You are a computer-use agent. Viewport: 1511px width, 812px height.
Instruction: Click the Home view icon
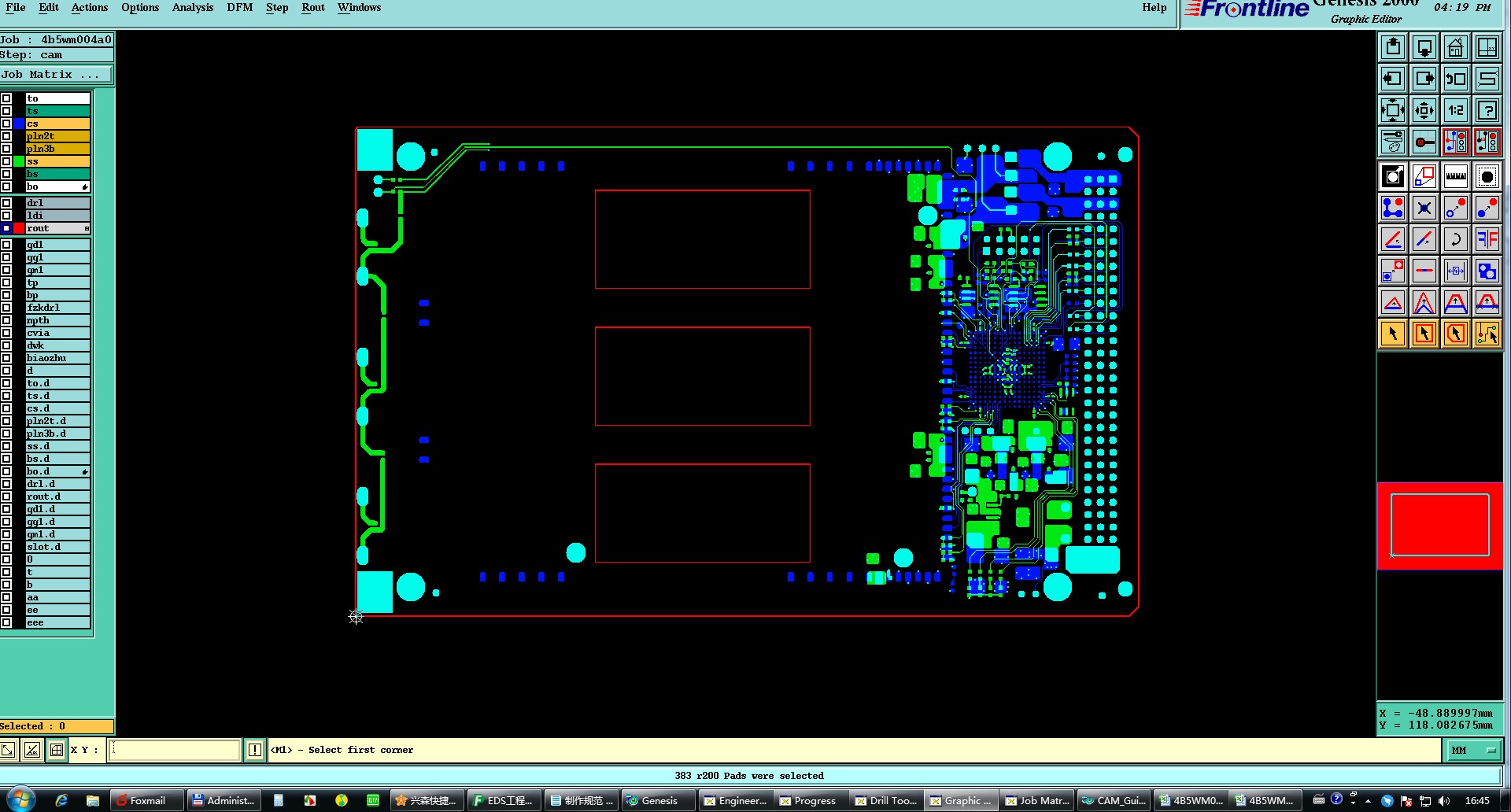point(1456,47)
